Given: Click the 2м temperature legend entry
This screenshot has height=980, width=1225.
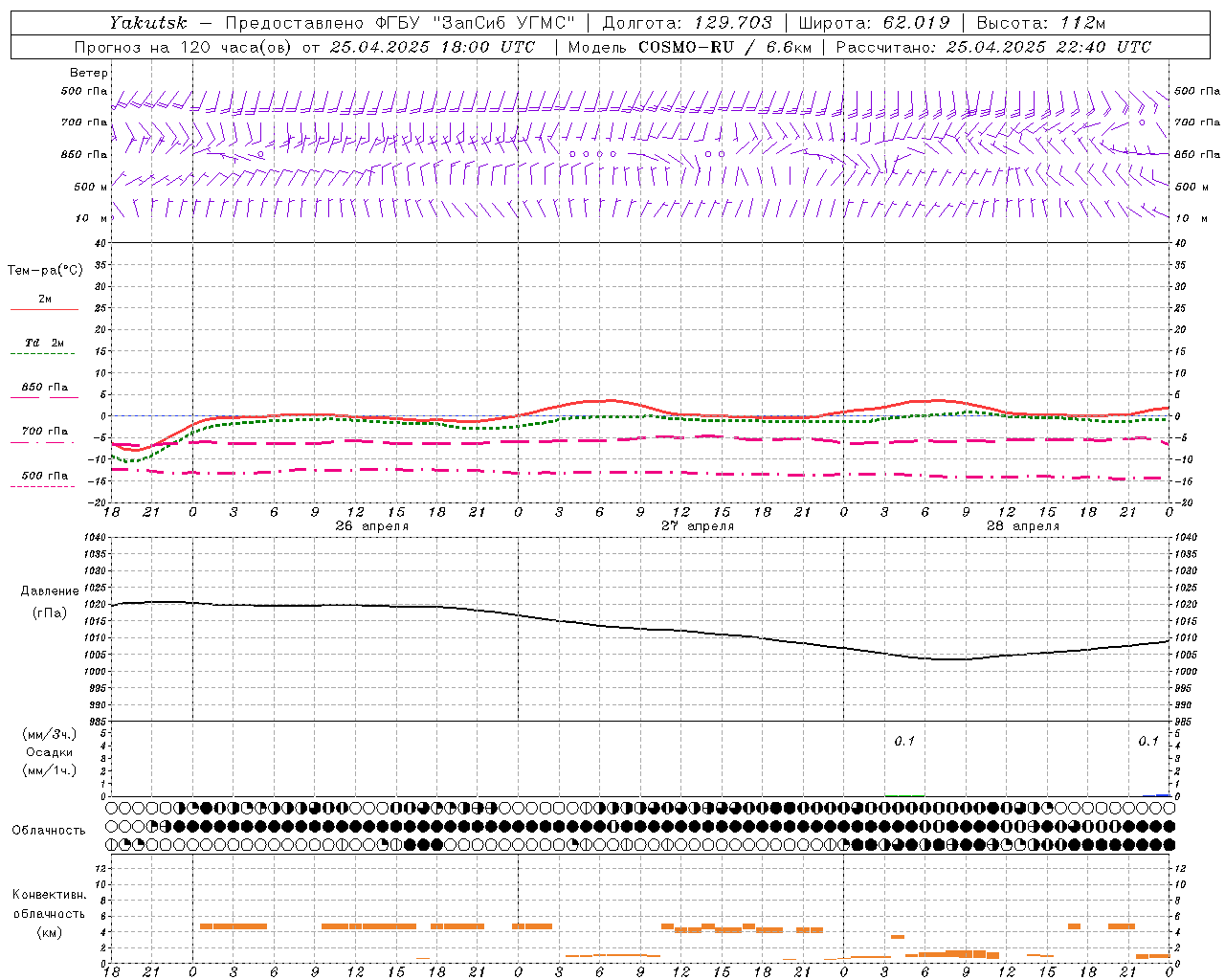Looking at the screenshot, I should coord(45,300).
